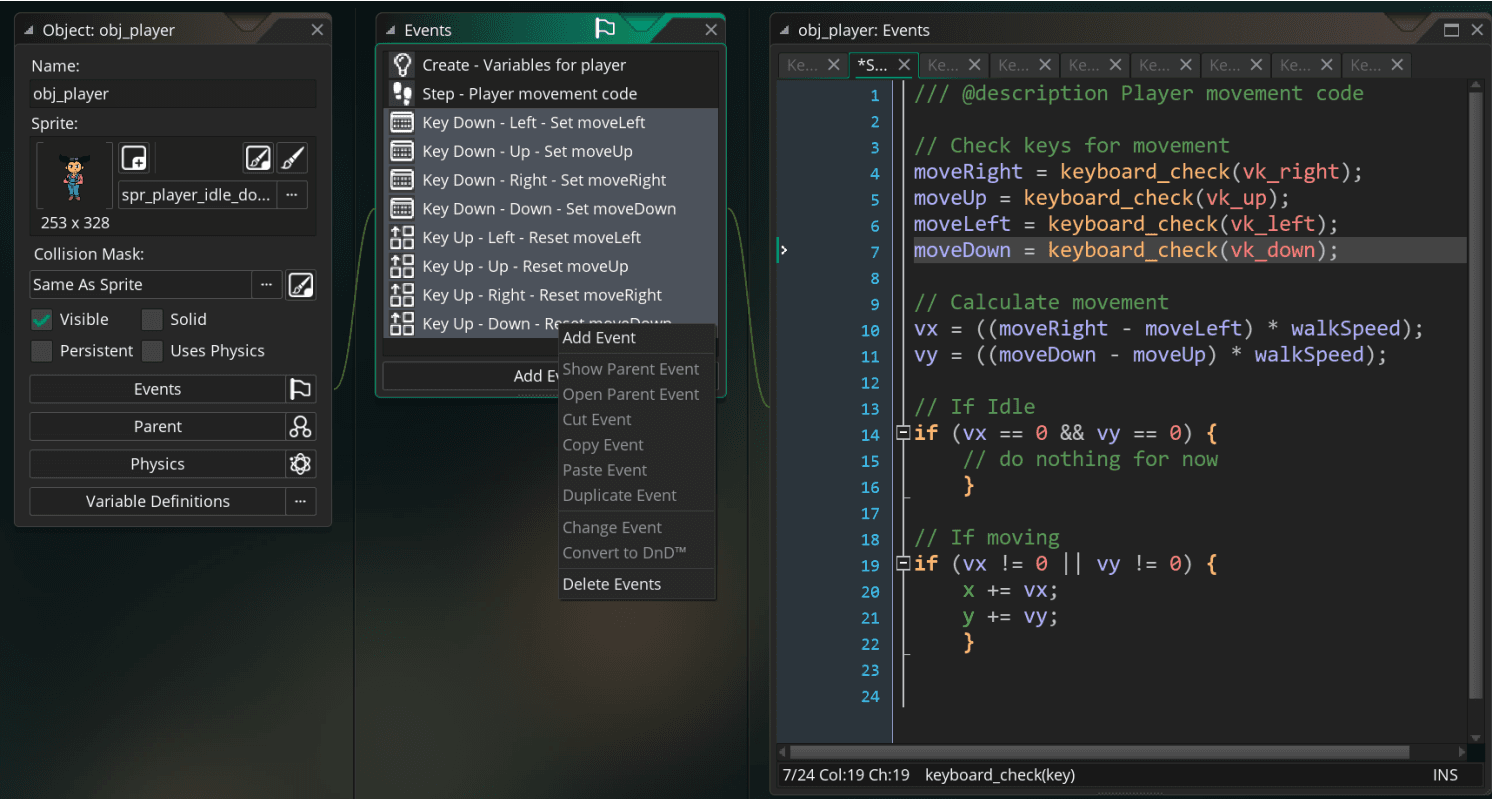The width and height of the screenshot is (1492, 799).
Task: Enable the Solid checkbox
Action: (x=151, y=319)
